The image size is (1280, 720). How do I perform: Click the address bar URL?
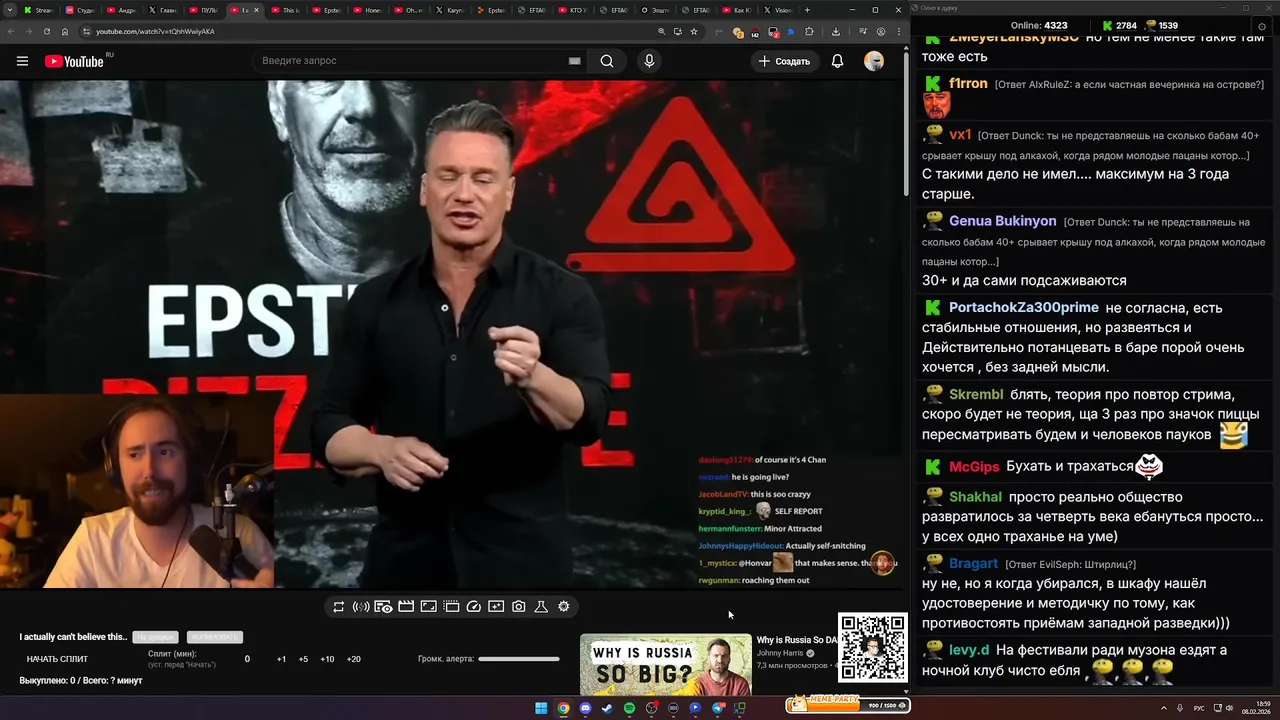tap(155, 31)
